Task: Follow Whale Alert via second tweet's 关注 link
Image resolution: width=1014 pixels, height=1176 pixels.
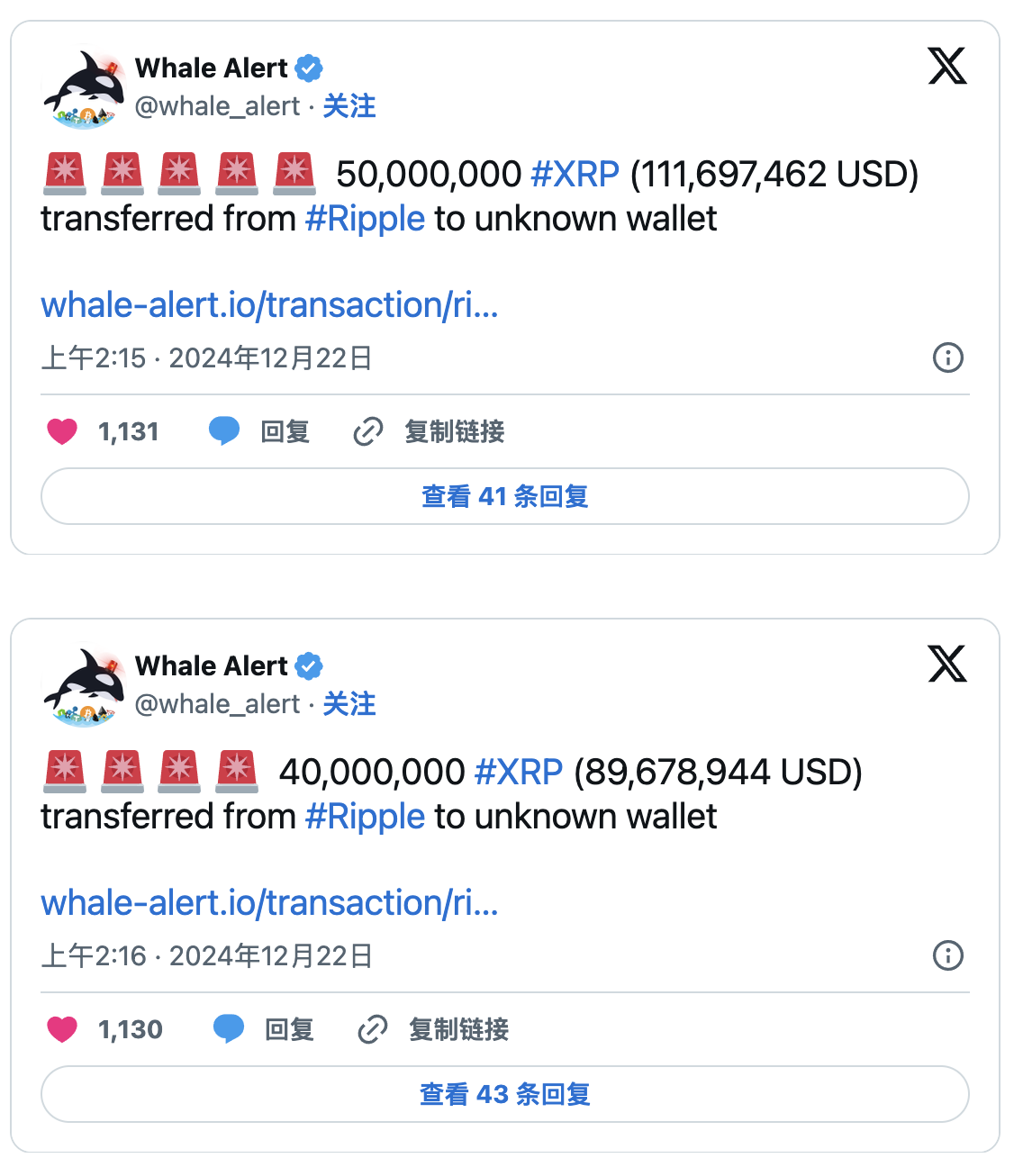Action: coord(349,704)
